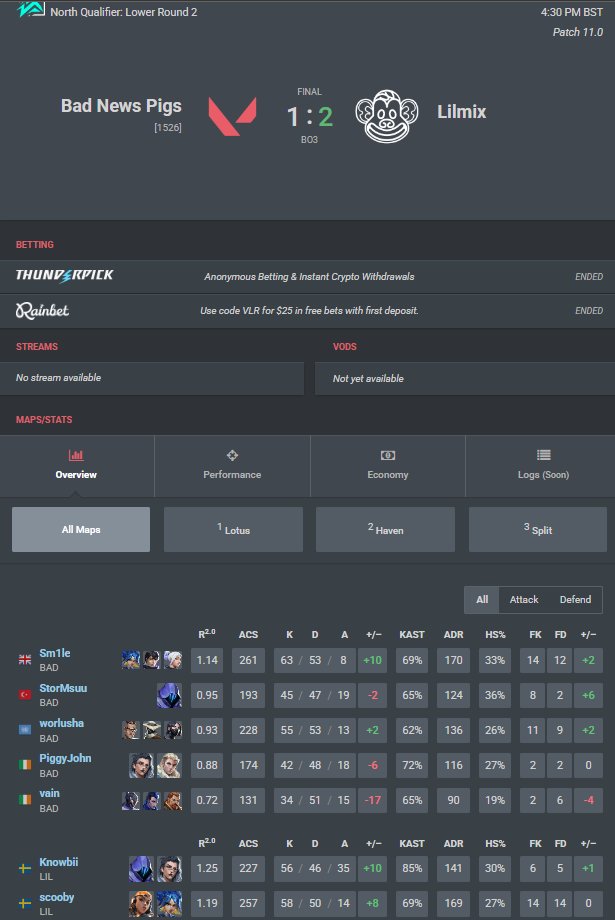Open PiggyJohn player profile

65,758
